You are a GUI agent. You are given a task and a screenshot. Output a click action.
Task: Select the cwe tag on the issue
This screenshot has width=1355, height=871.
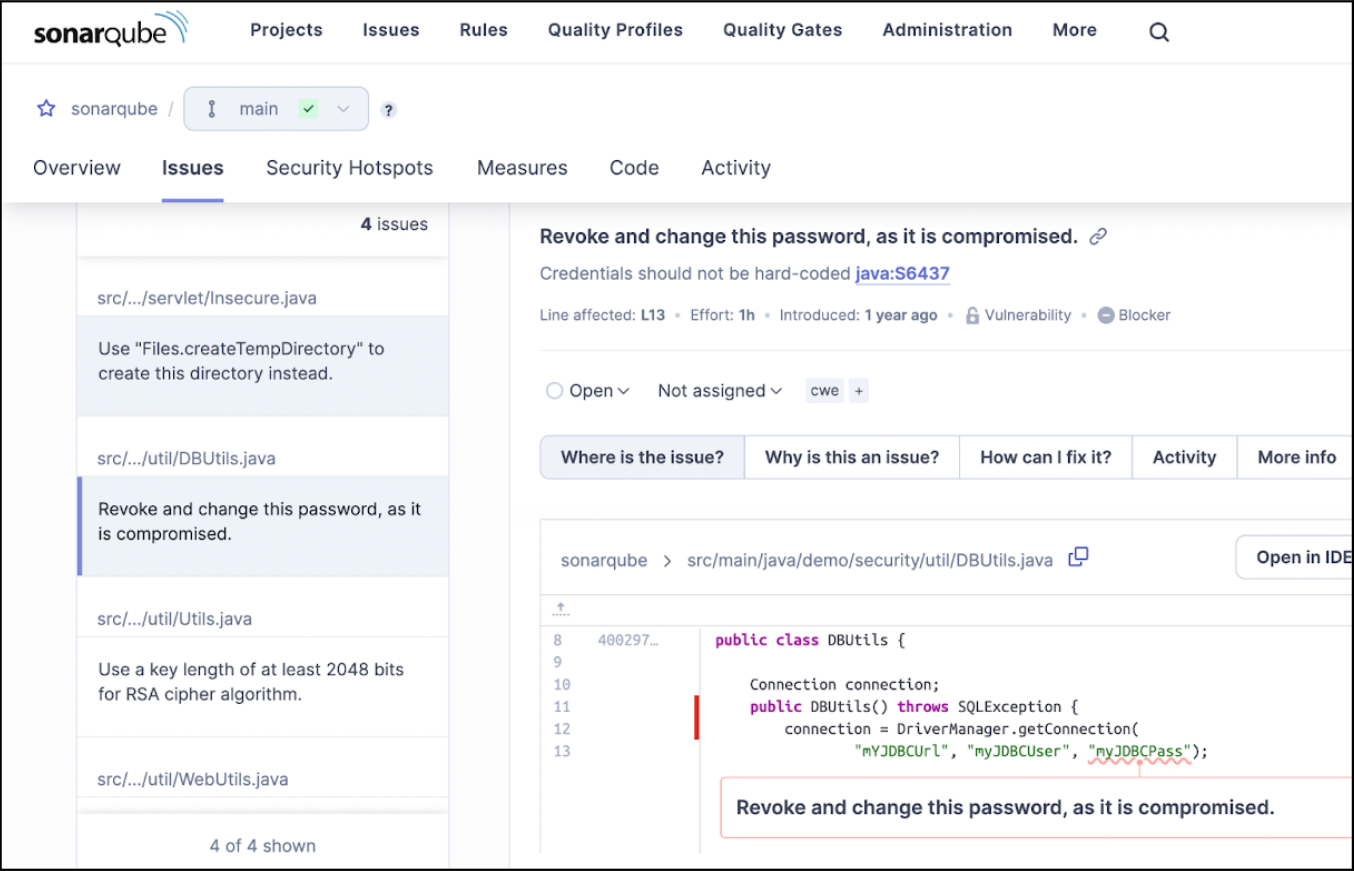click(x=823, y=390)
